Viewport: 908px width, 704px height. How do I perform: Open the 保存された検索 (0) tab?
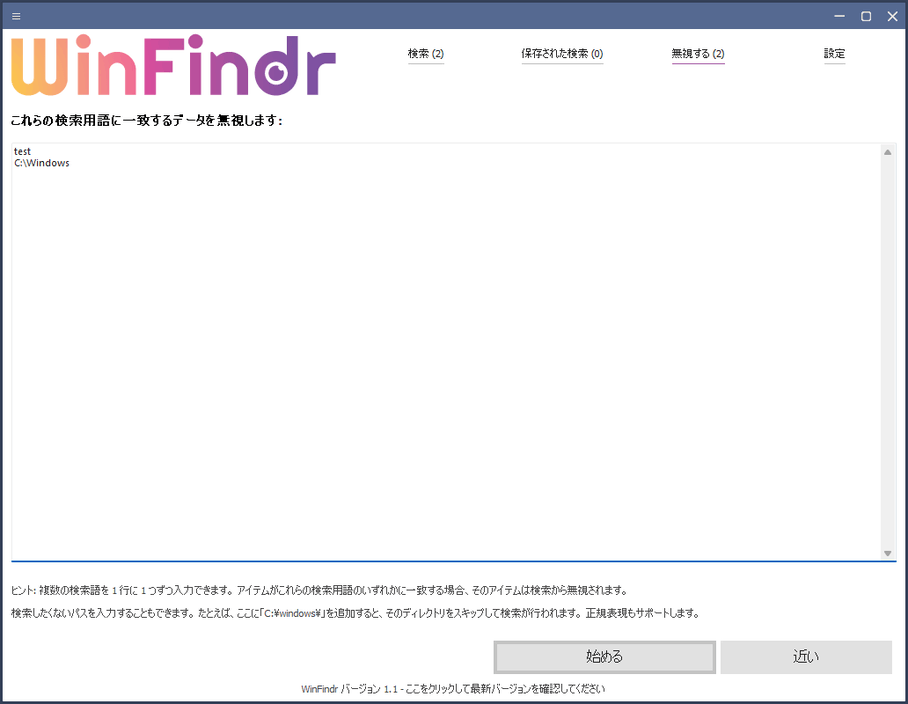[x=562, y=54]
